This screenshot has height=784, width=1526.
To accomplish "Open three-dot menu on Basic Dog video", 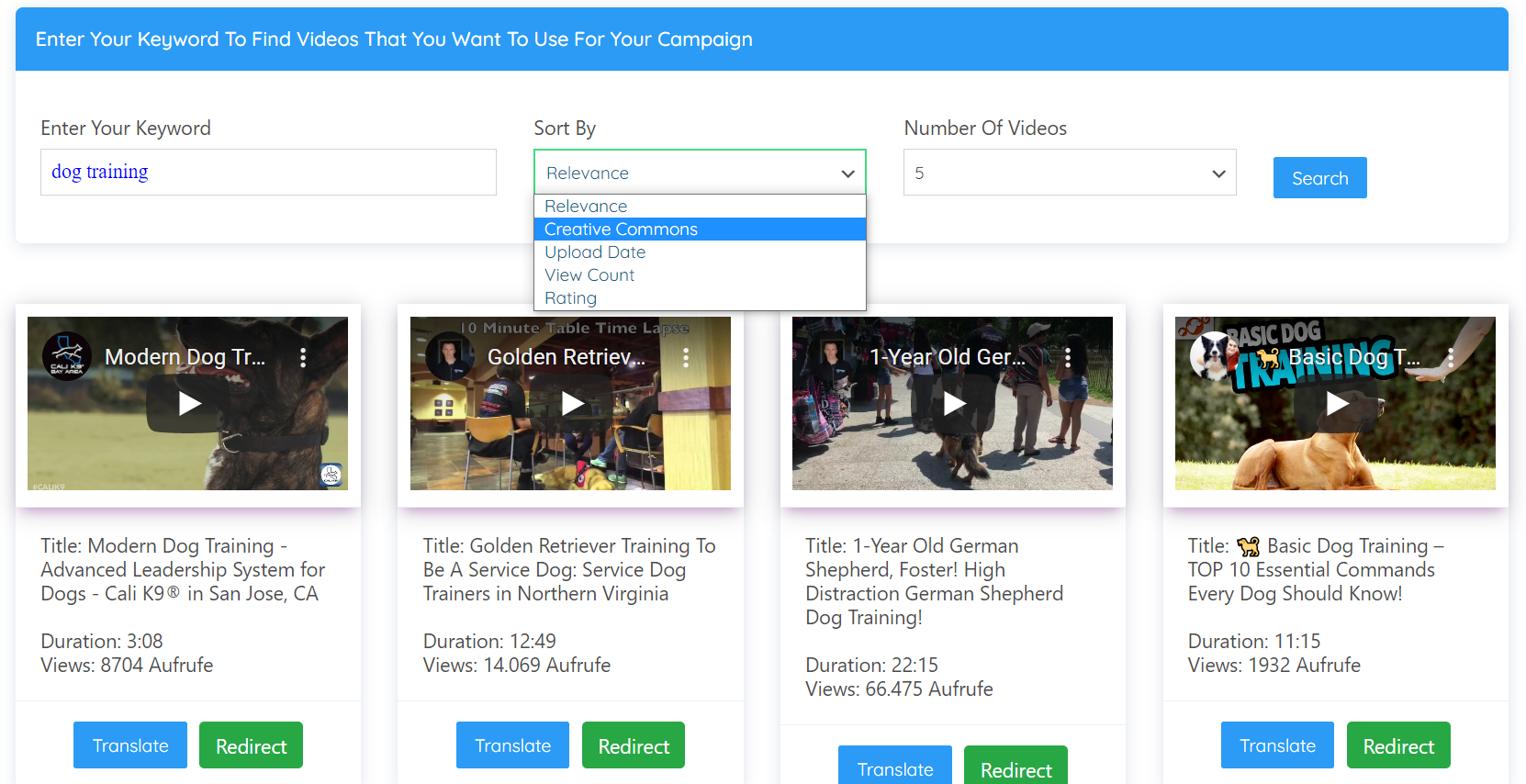I will 1451,358.
